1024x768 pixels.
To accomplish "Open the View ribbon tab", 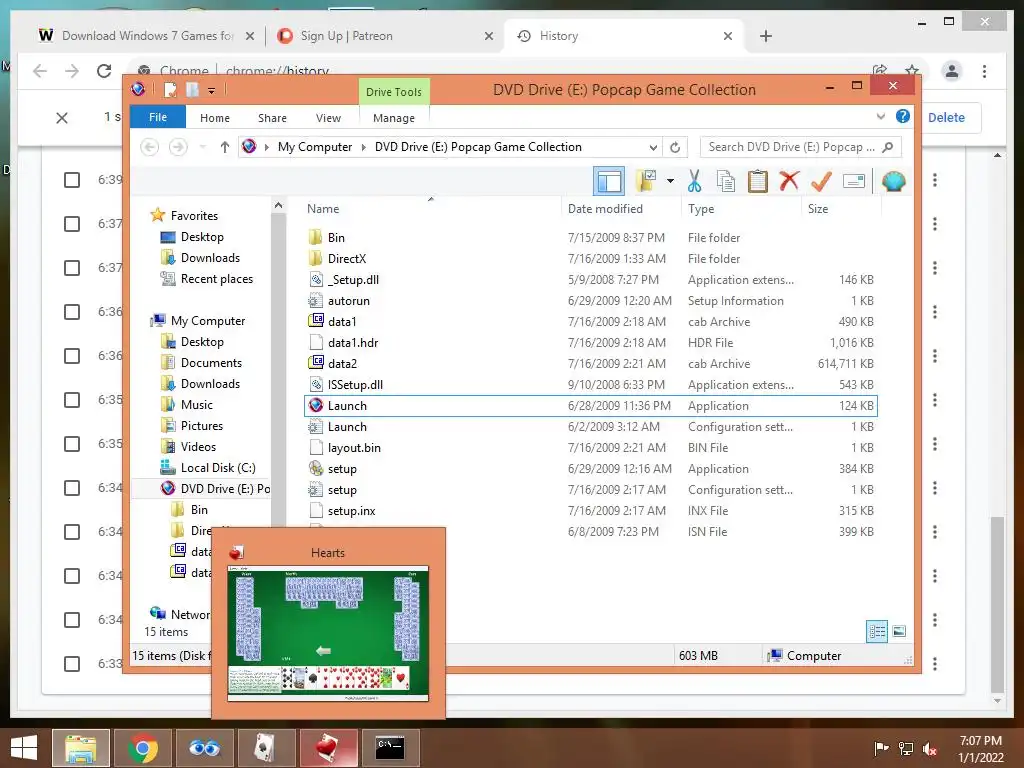I will (x=328, y=118).
